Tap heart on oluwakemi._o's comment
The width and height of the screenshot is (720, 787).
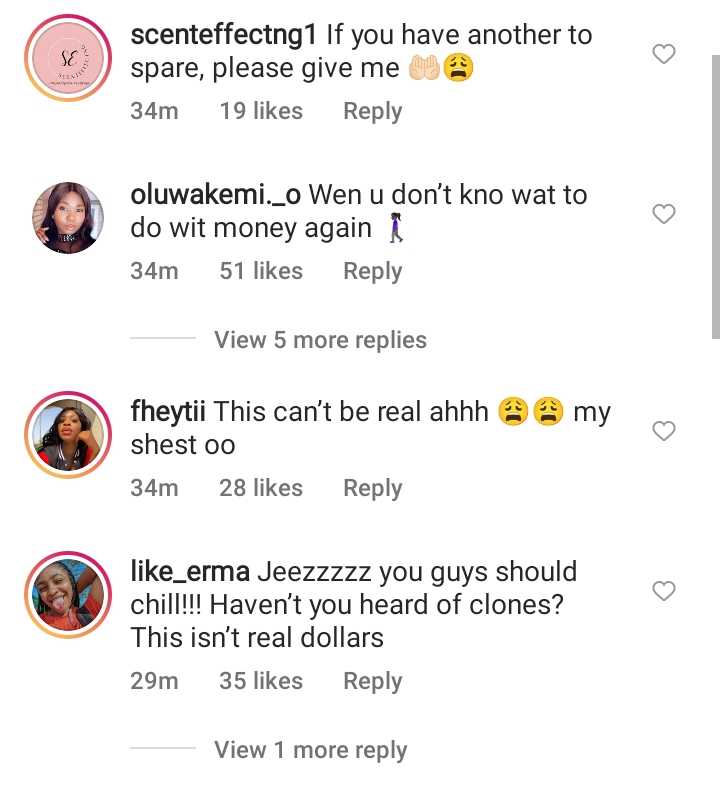click(x=664, y=214)
